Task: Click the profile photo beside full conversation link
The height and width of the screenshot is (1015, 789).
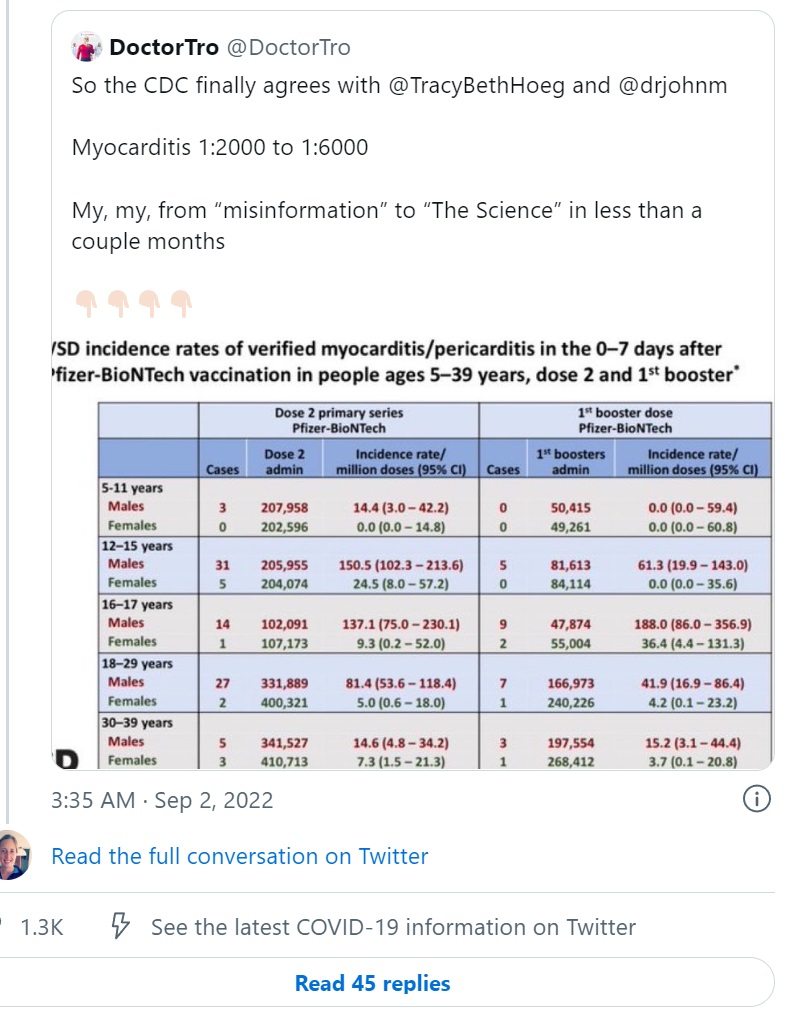Action: (13, 855)
